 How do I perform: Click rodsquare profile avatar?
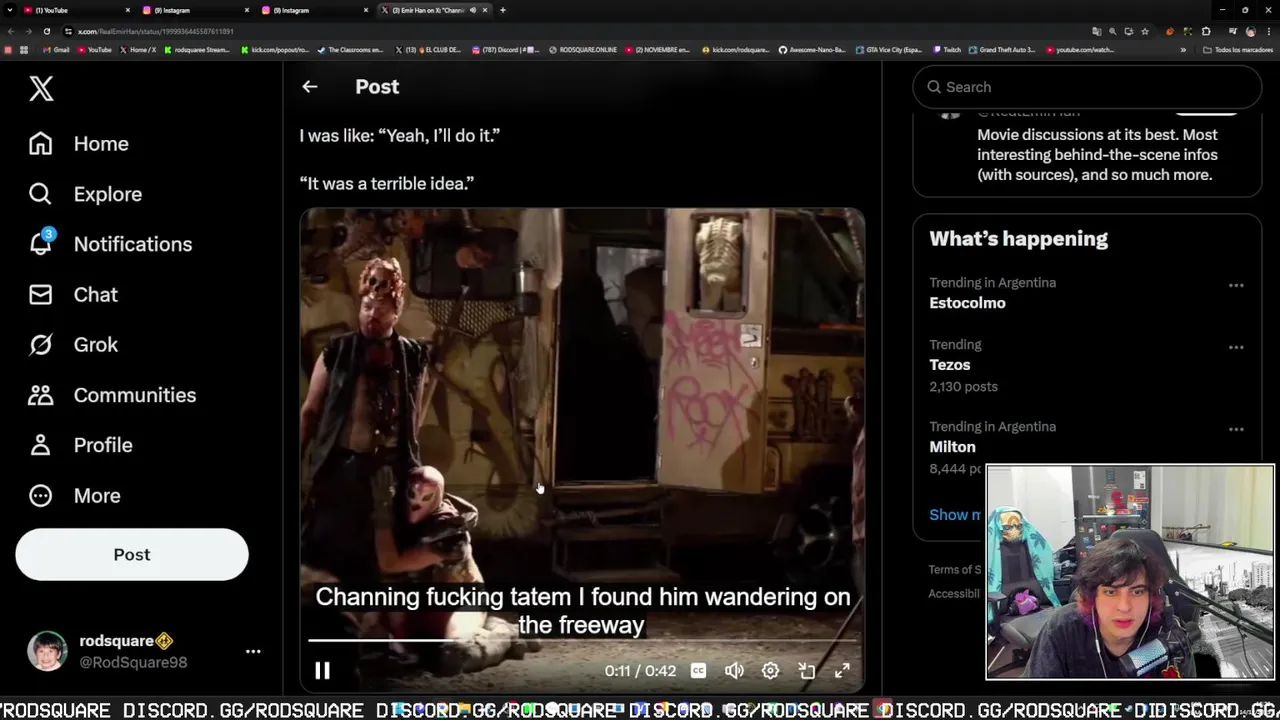tap(47, 651)
